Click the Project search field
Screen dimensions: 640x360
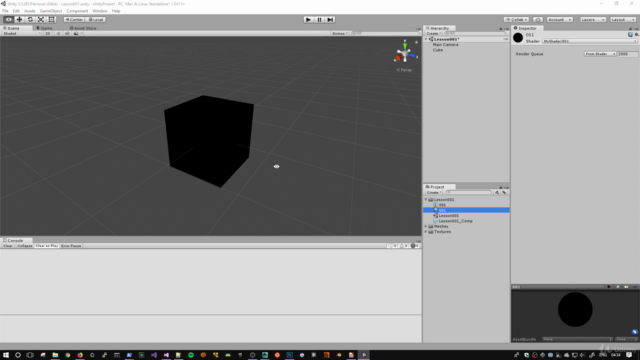coord(469,192)
